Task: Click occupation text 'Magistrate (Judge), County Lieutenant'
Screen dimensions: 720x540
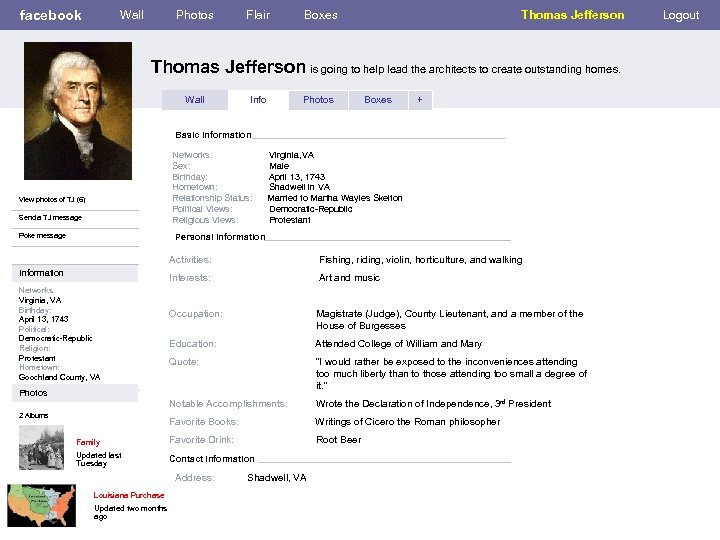Action: tap(450, 320)
